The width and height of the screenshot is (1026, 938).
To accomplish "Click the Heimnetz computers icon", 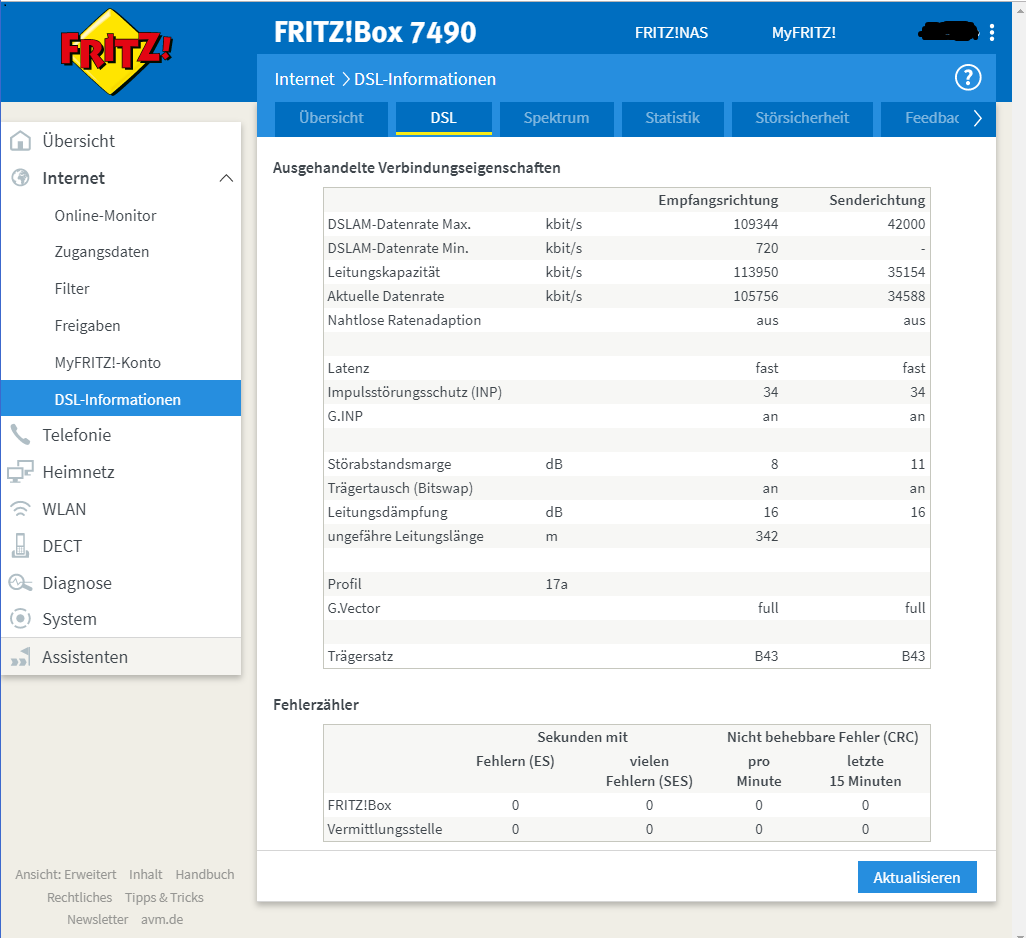I will 20,472.
